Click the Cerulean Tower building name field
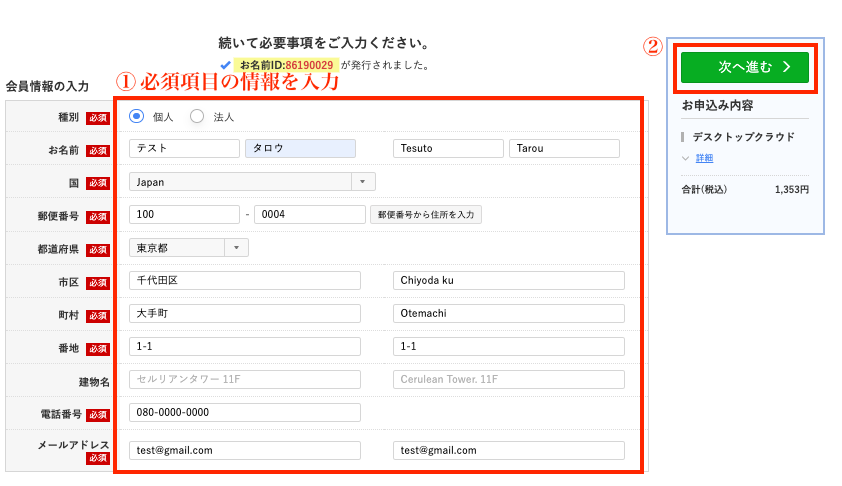842x486 pixels. (508, 379)
